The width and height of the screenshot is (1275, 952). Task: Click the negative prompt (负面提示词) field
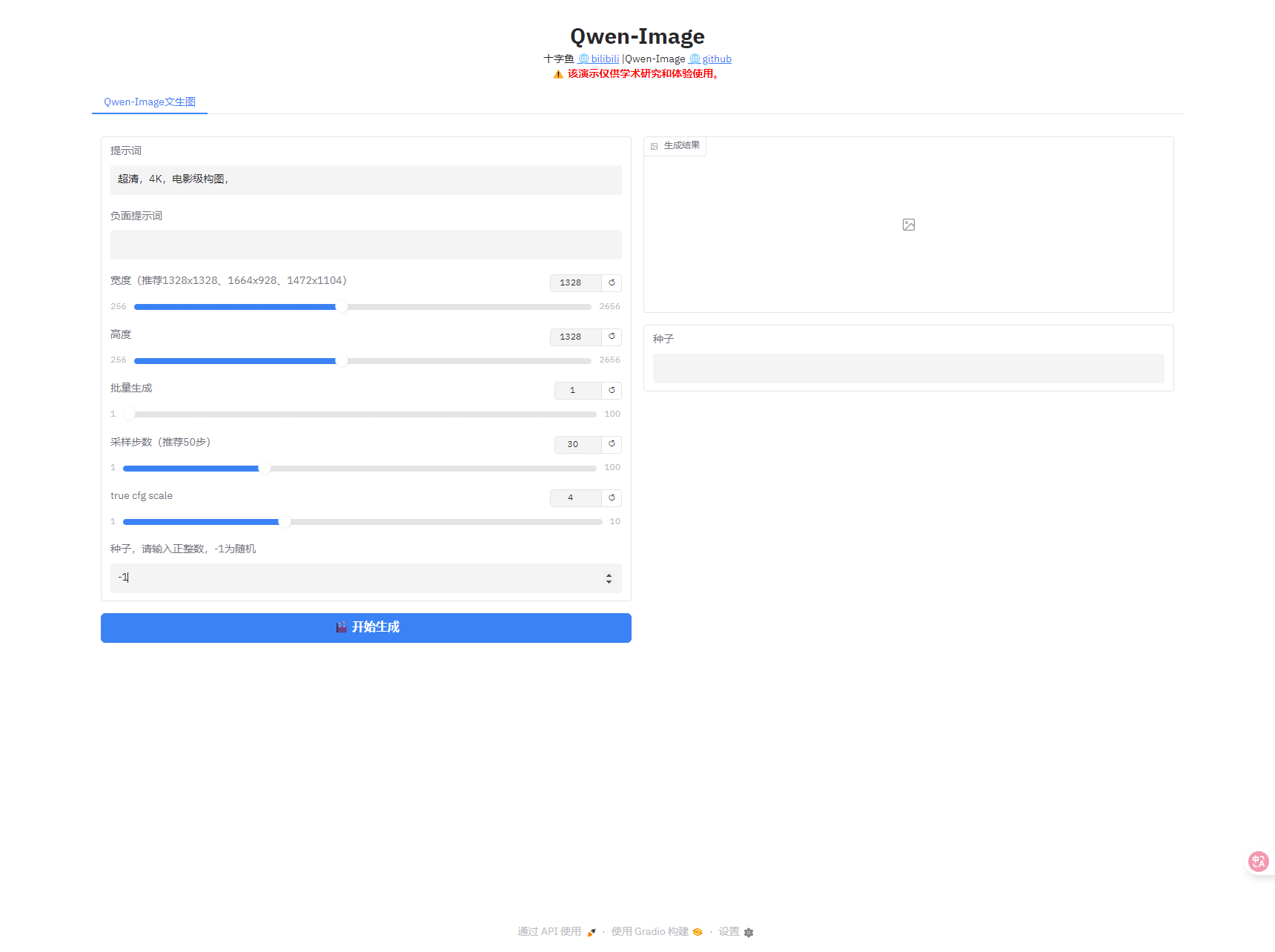coord(366,245)
